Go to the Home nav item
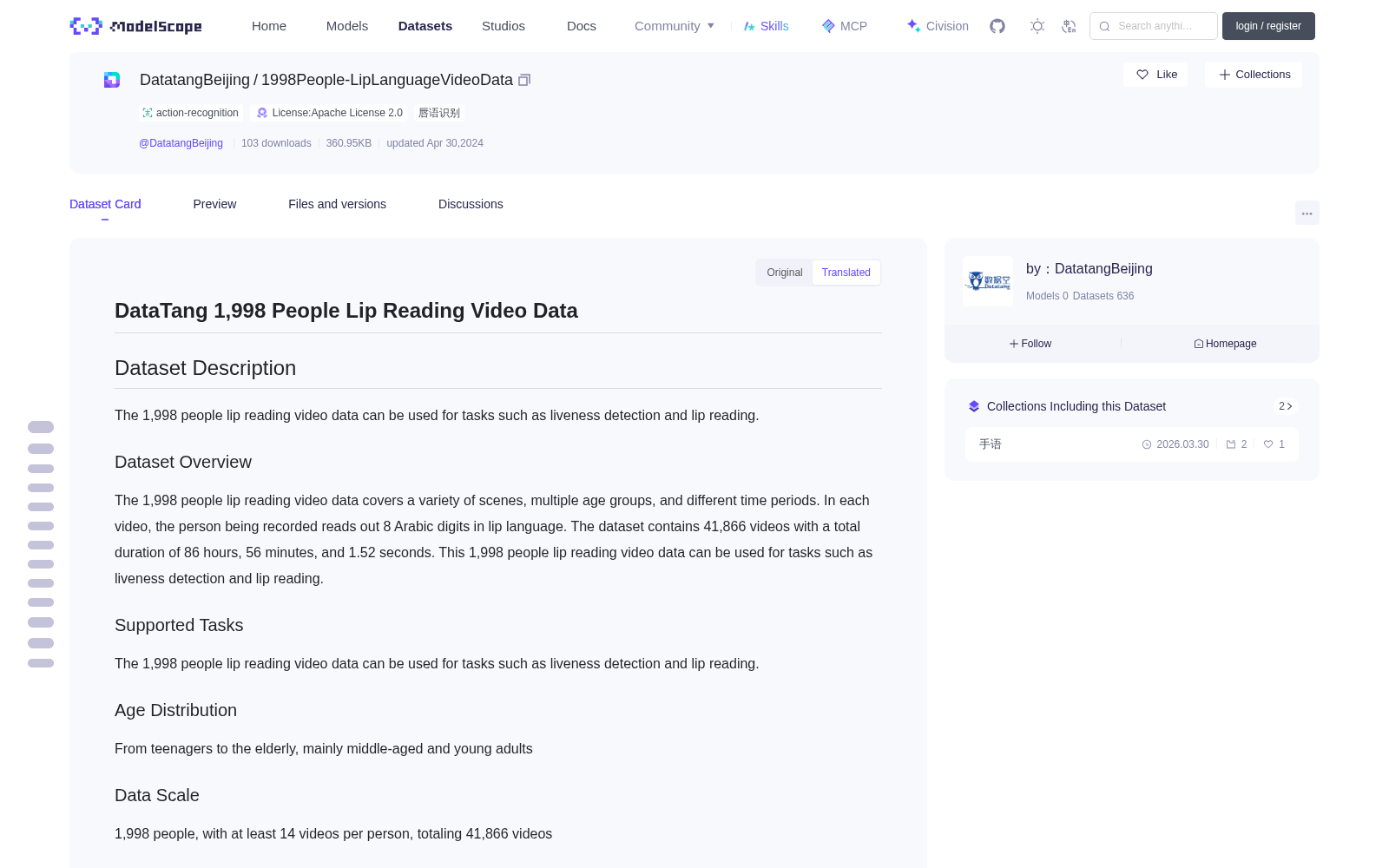 [269, 26]
